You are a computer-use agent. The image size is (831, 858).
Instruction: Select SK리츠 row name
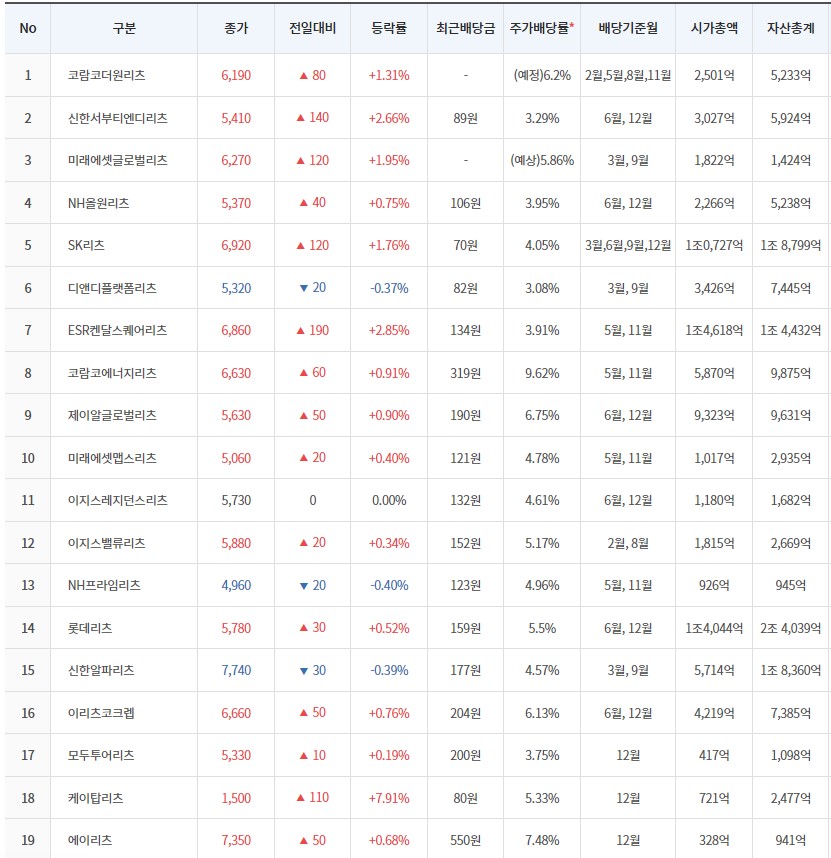86,245
